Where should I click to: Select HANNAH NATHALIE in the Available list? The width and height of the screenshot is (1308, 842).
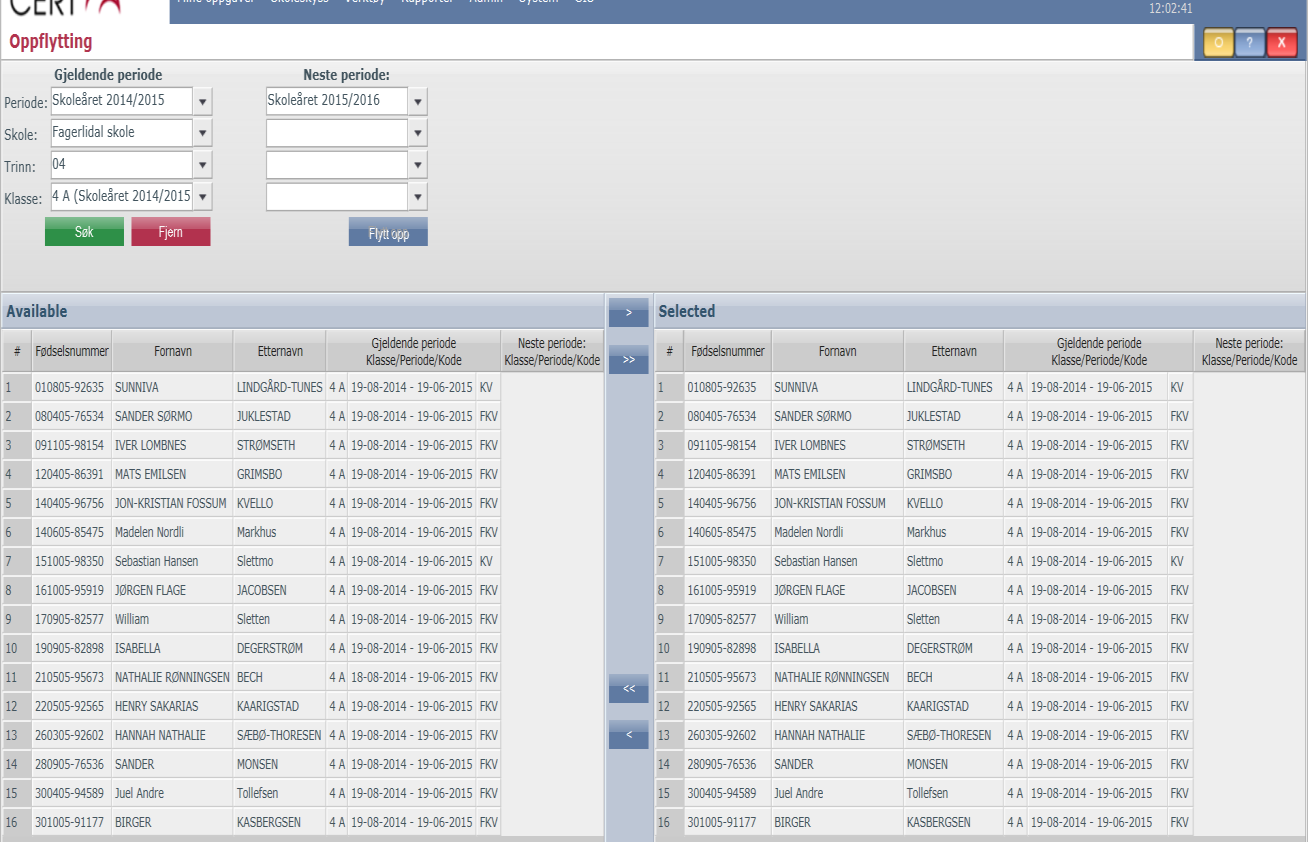click(x=160, y=735)
